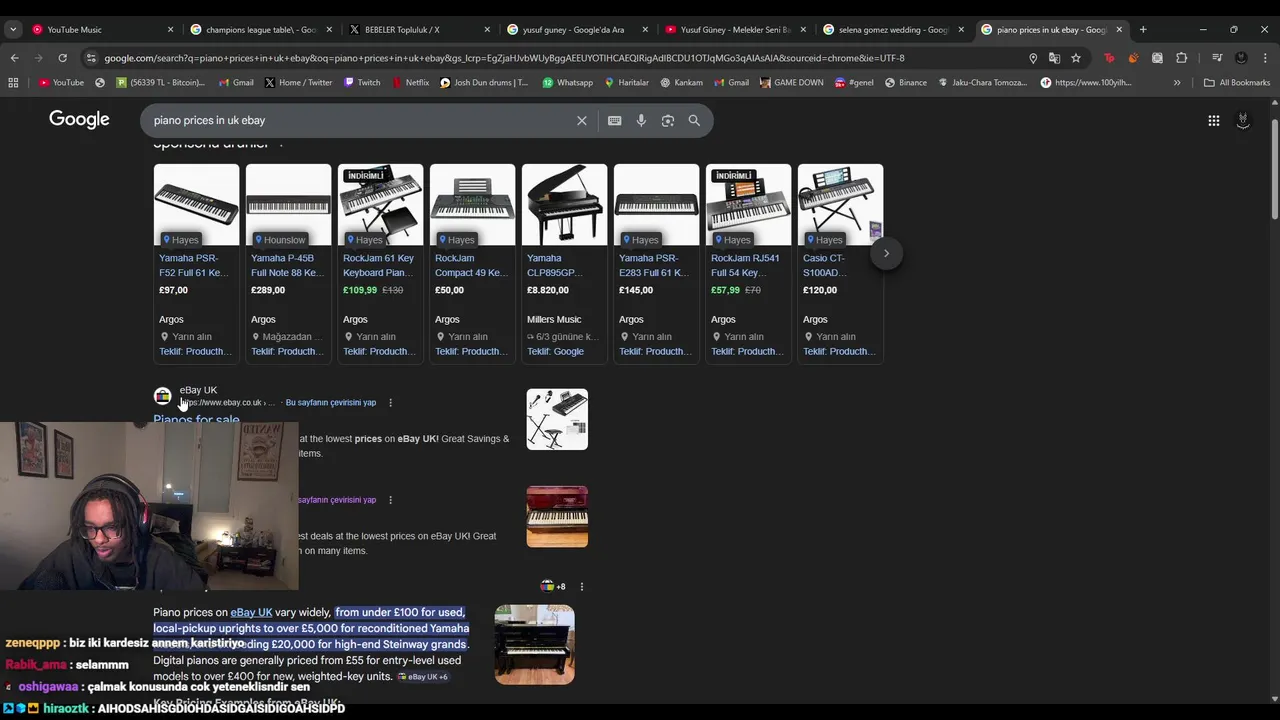
Task: Close the YouTube Music tab
Action: (x=170, y=29)
